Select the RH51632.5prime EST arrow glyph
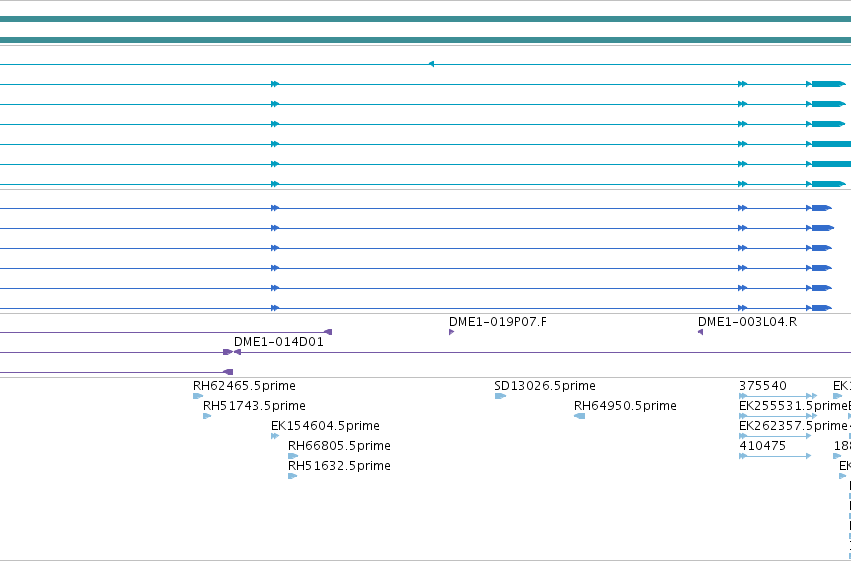Viewport: 851px width, 561px height. pos(293,476)
